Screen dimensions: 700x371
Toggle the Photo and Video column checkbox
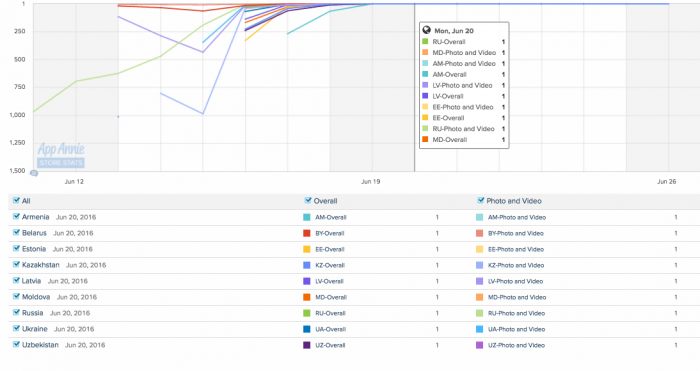480,200
